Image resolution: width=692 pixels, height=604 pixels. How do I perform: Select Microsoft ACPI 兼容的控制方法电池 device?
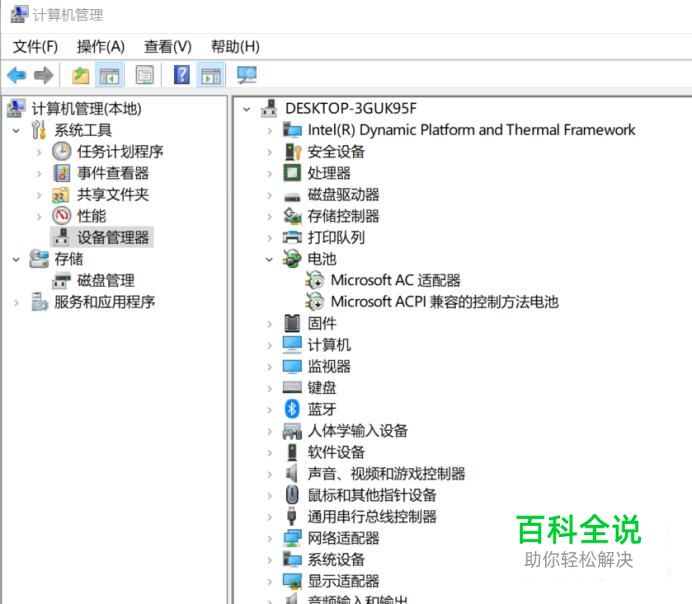point(445,302)
